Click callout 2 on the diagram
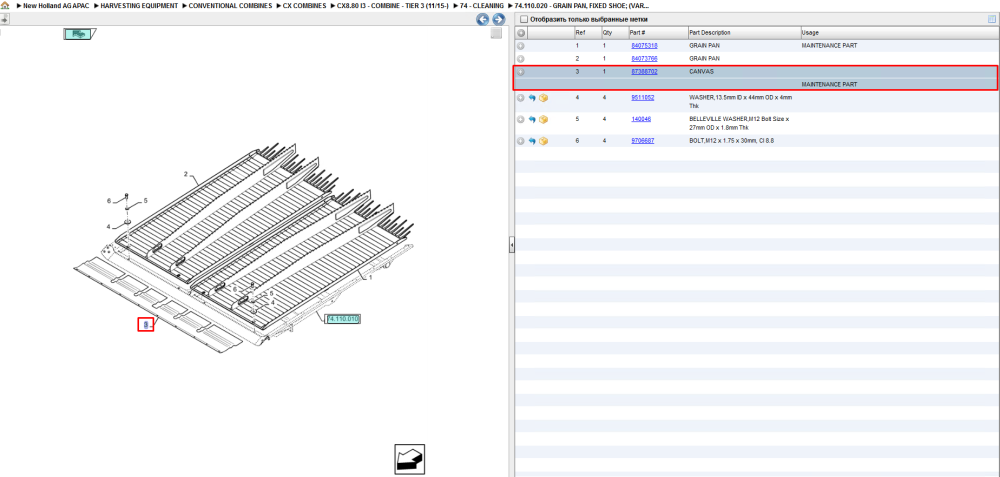The image size is (1000, 477). pyautogui.click(x=186, y=174)
